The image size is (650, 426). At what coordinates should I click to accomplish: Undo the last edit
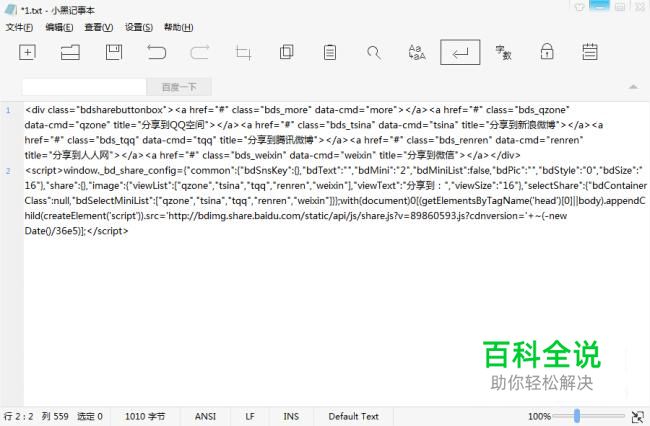coord(157,52)
